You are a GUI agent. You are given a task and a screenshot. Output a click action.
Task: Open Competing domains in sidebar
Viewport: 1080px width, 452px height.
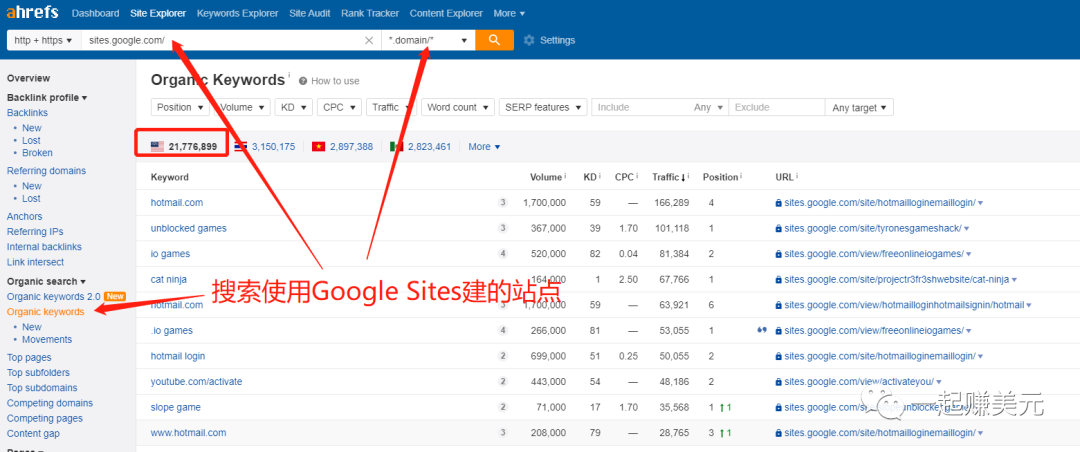tap(50, 403)
